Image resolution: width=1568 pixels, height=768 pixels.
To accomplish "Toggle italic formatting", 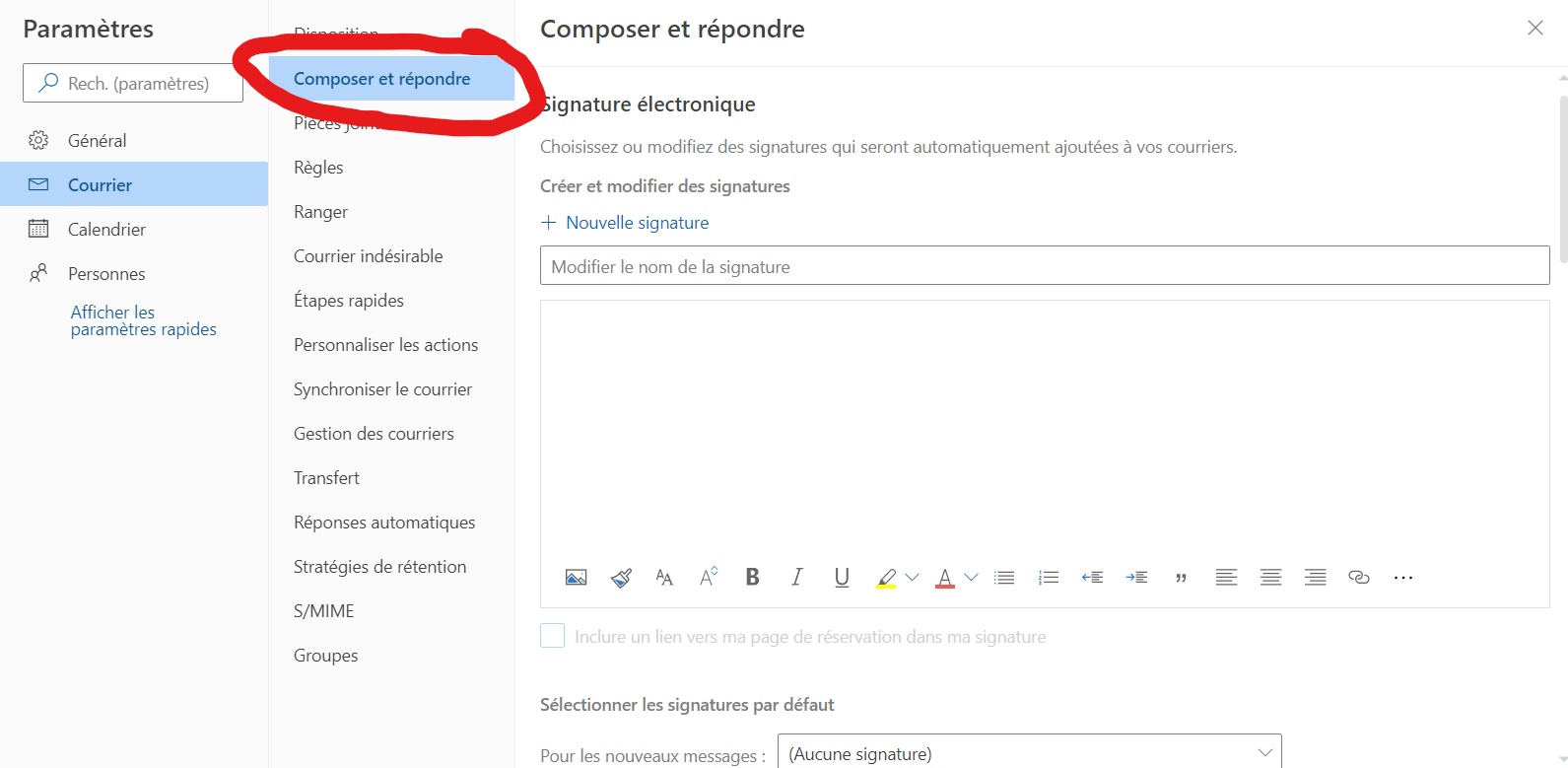I will pyautogui.click(x=797, y=578).
